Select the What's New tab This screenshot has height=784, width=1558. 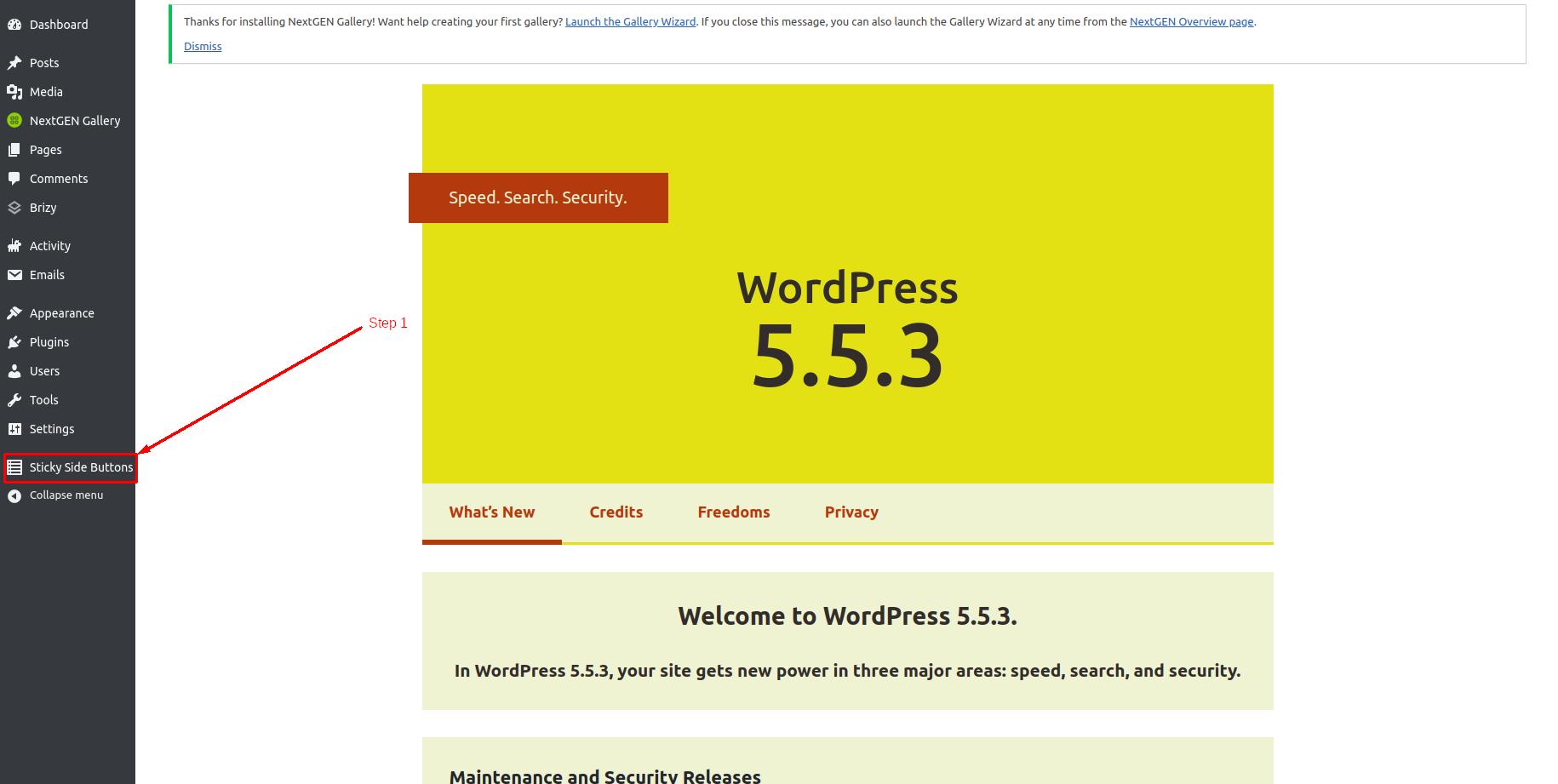(492, 512)
